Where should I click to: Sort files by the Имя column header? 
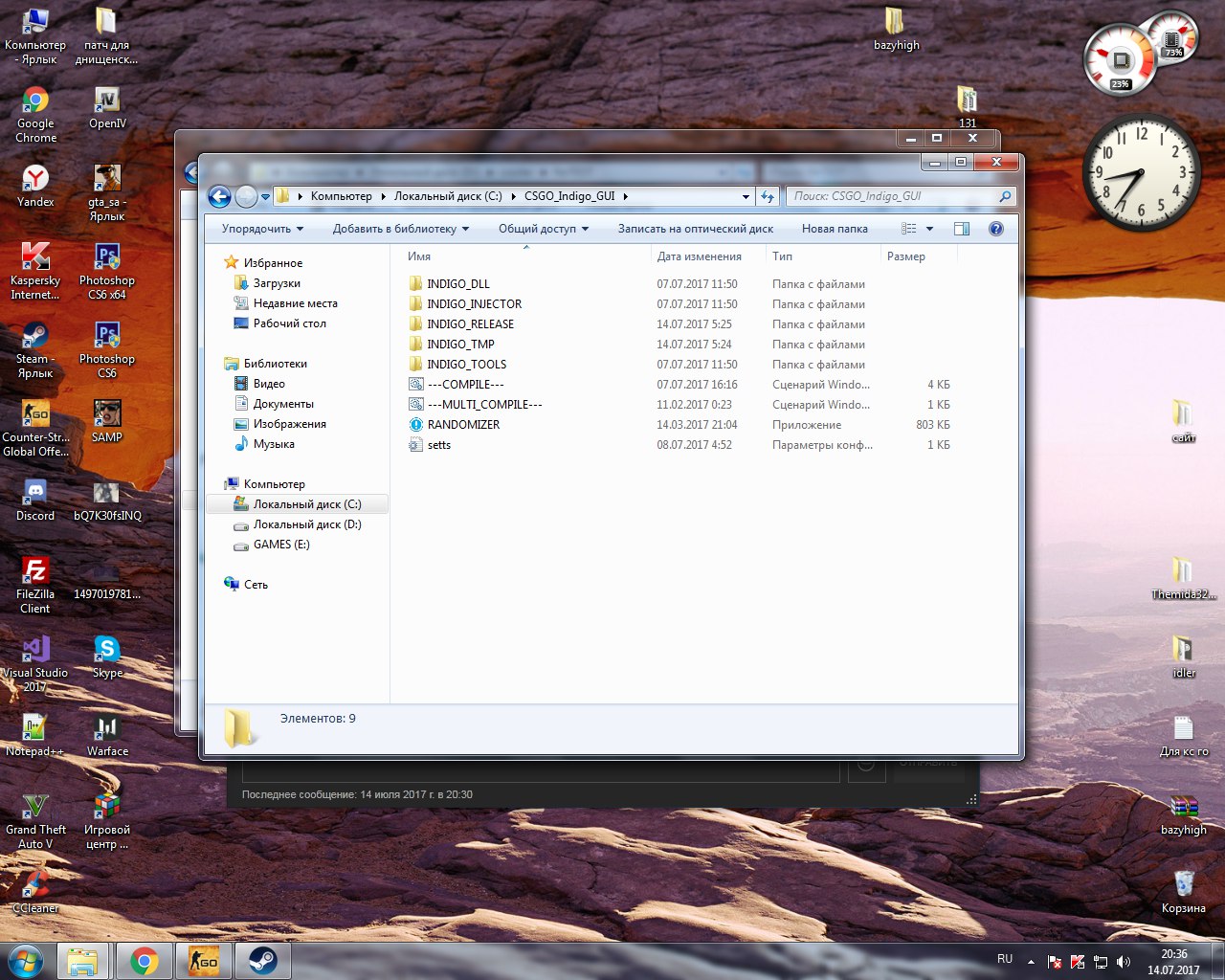pos(419,256)
